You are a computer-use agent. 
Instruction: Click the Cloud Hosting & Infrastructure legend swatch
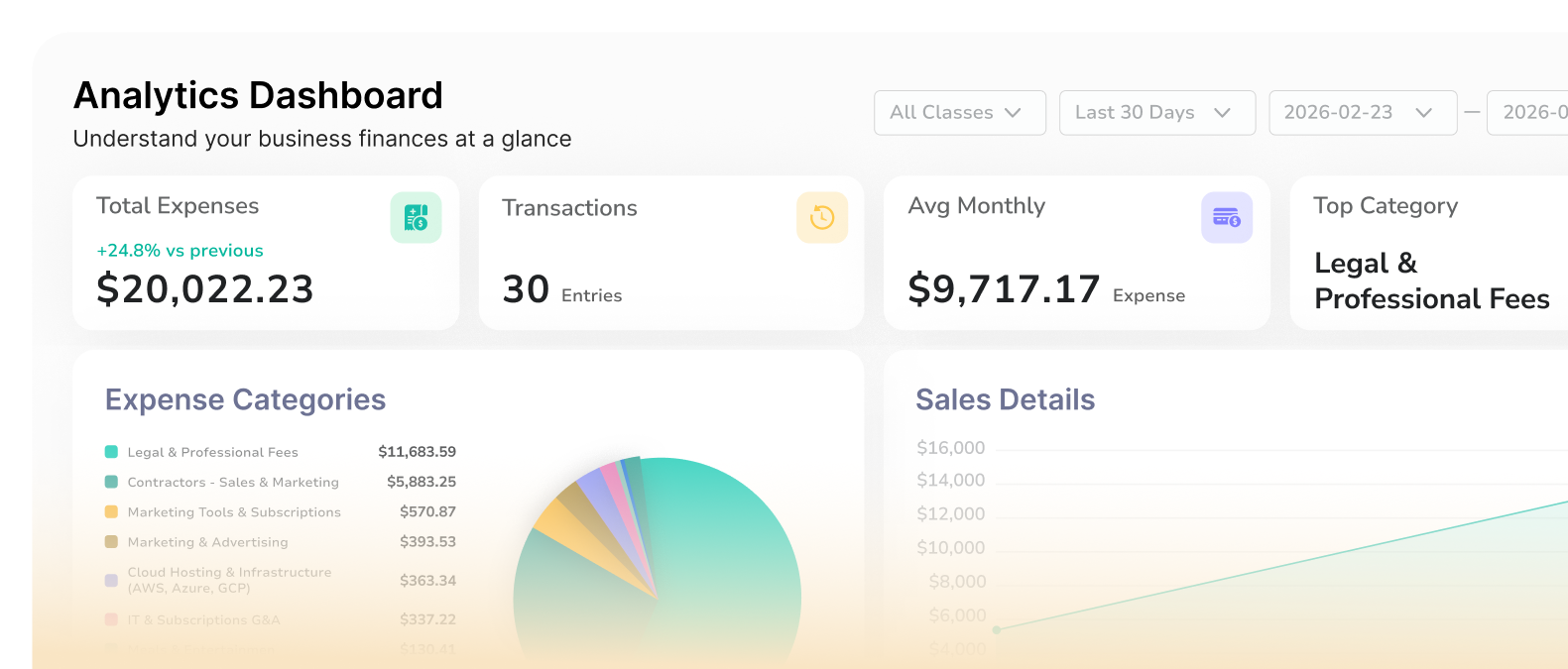point(111,581)
